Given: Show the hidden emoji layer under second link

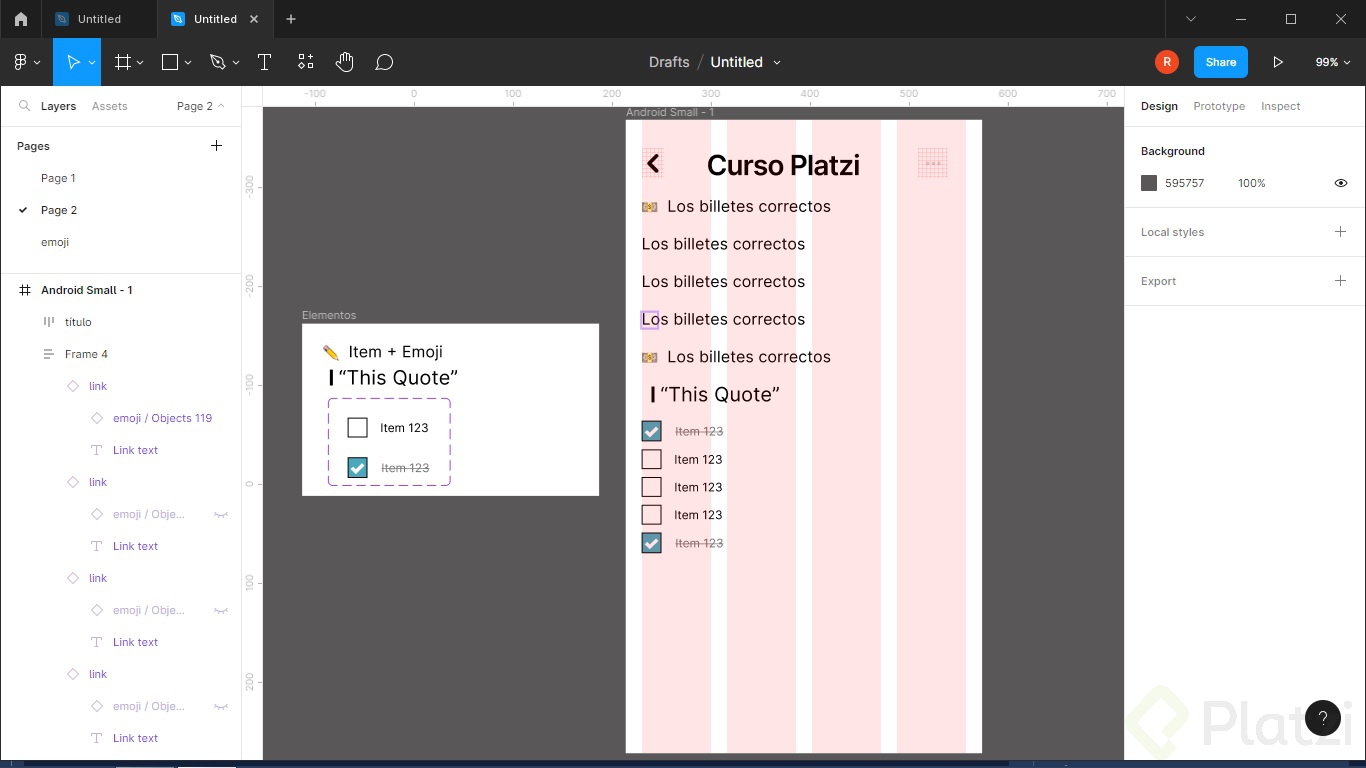Looking at the screenshot, I should (x=221, y=514).
